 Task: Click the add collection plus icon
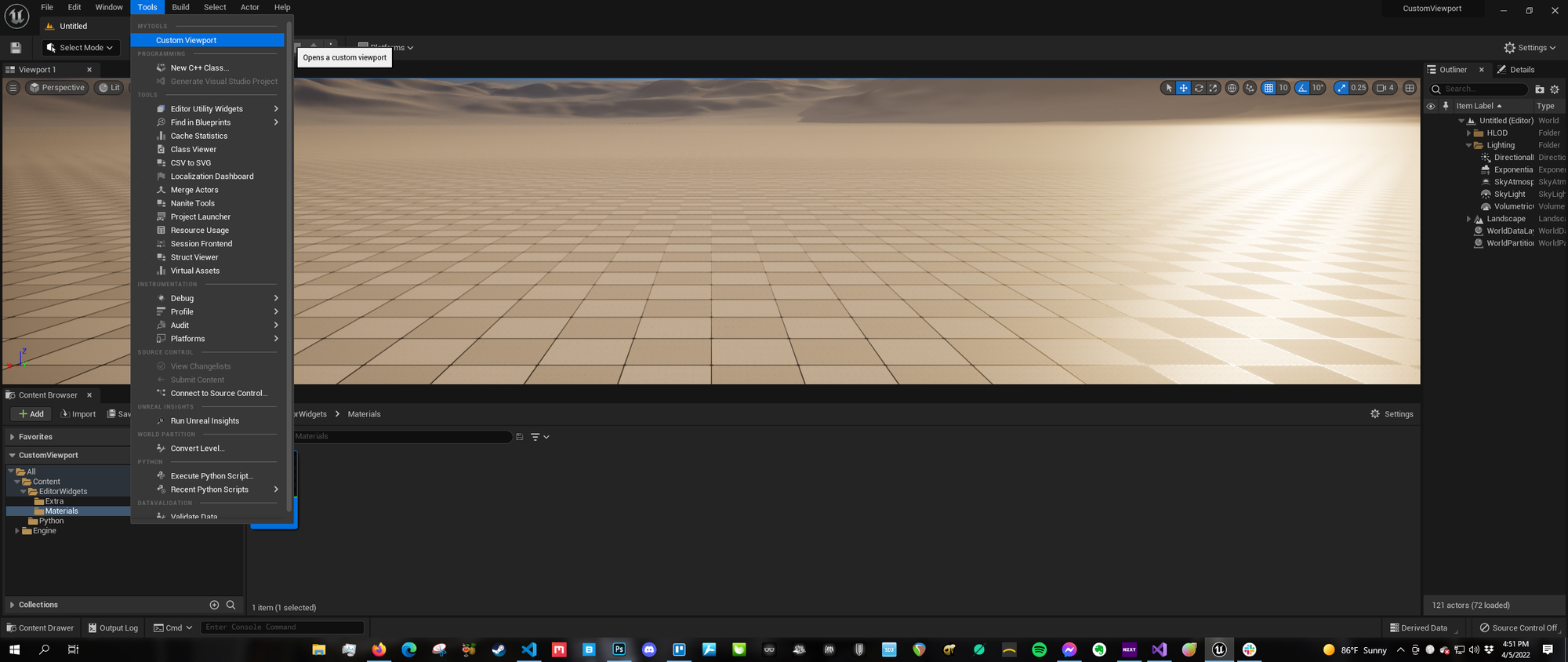[x=214, y=605]
